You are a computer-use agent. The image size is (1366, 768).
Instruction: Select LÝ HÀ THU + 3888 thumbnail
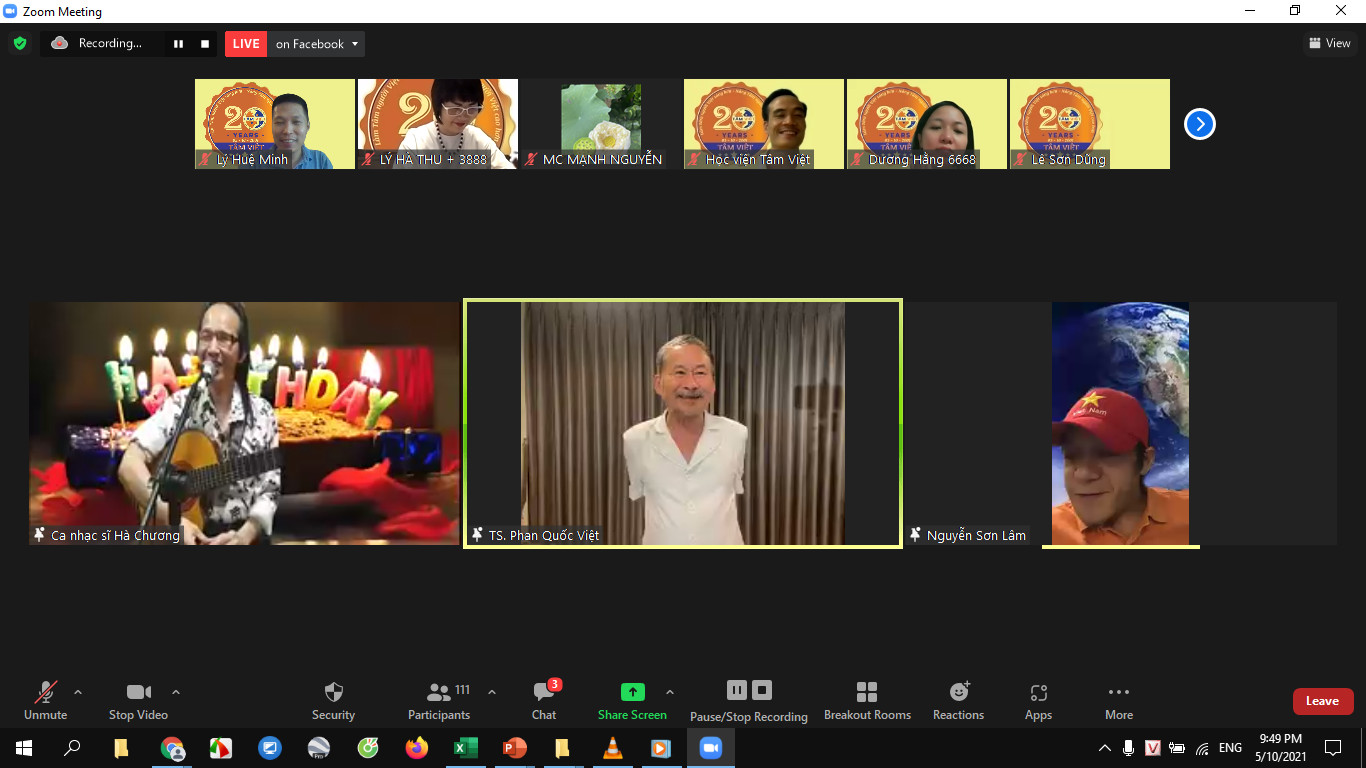pyautogui.click(x=438, y=124)
